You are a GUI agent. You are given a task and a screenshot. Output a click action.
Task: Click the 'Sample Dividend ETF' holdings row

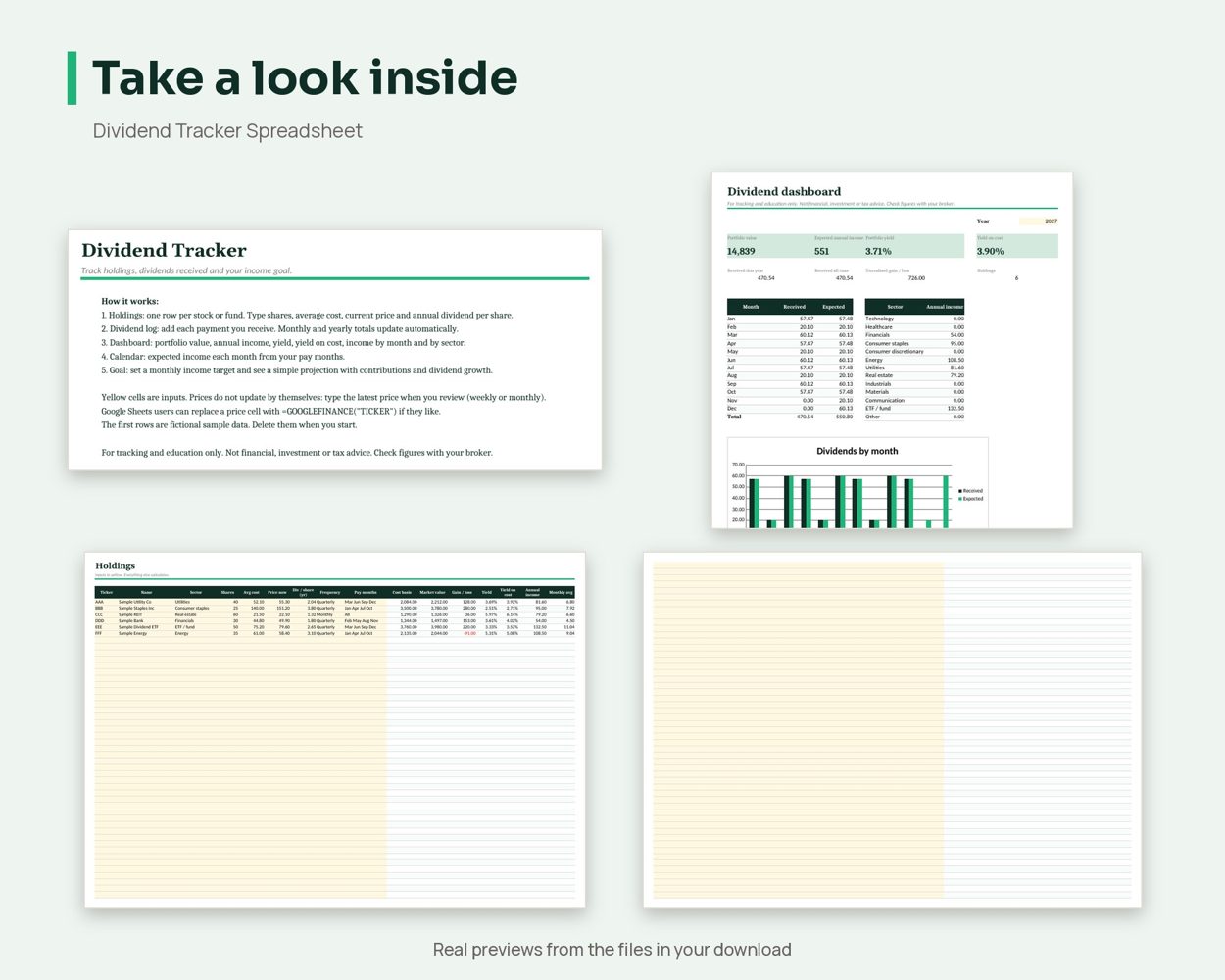335,627
